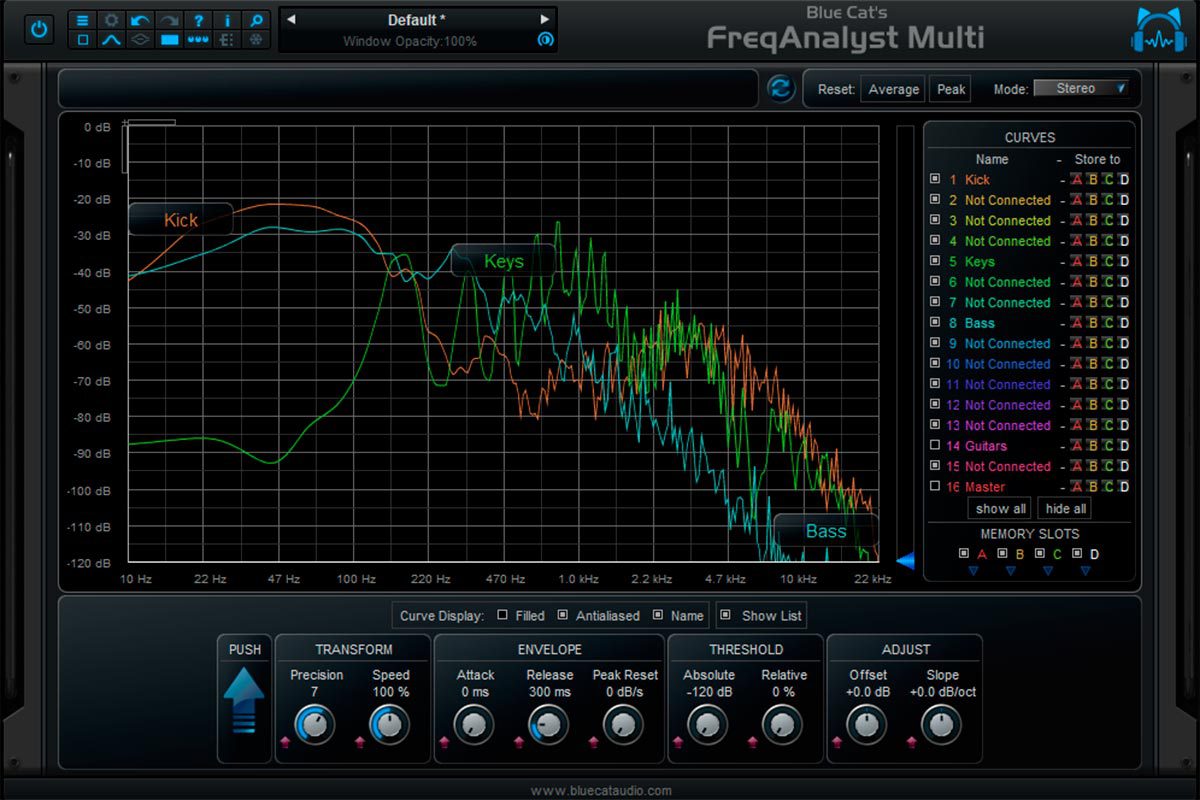Click the filled rectangle toolbar icon
This screenshot has width=1200, height=800.
[x=170, y=40]
